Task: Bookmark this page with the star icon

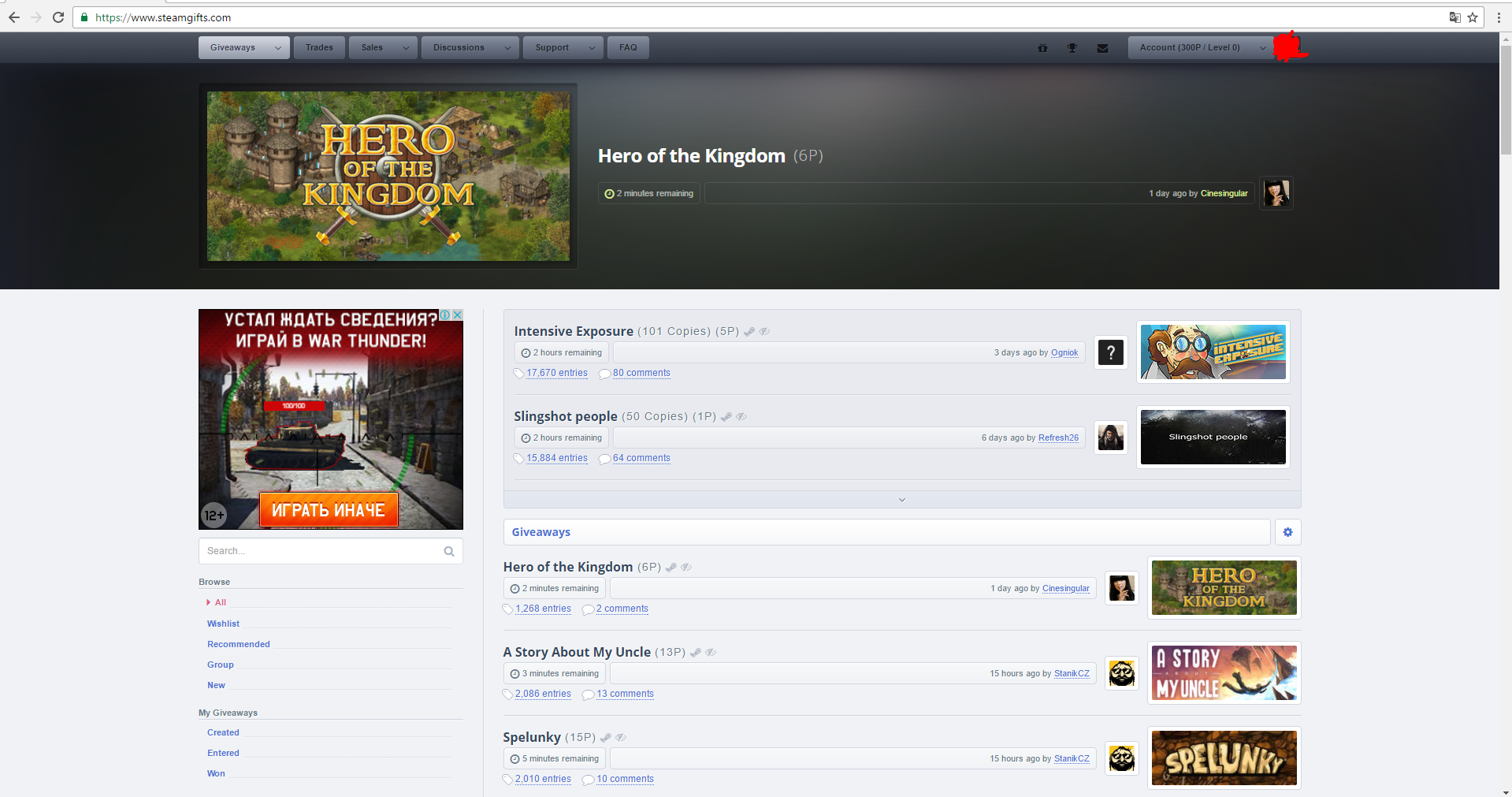Action: 1473,17
